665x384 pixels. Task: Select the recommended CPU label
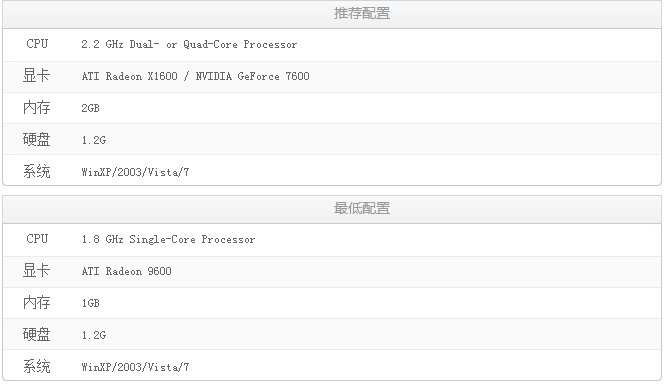pyautogui.click(x=37, y=44)
